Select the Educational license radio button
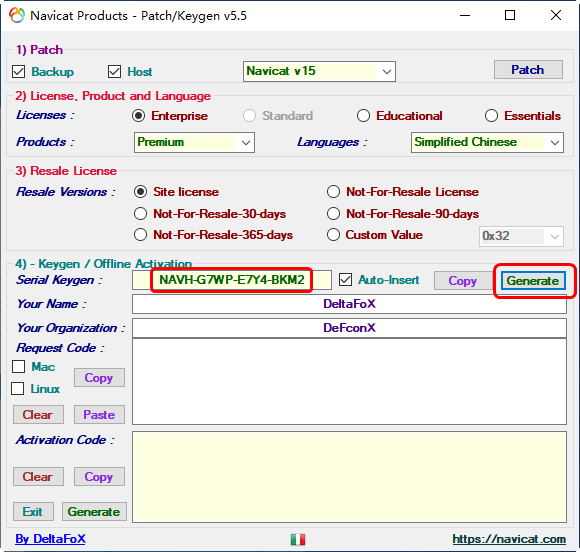The image size is (580, 552). (x=363, y=116)
